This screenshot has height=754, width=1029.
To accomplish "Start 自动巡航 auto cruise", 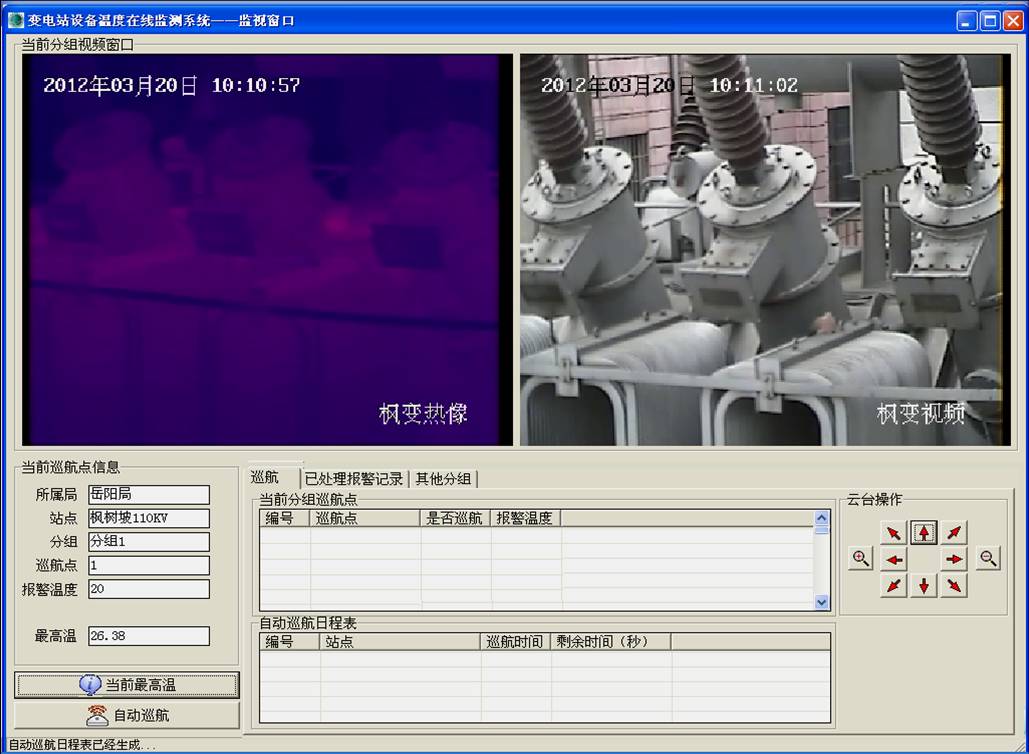I will coord(127,715).
